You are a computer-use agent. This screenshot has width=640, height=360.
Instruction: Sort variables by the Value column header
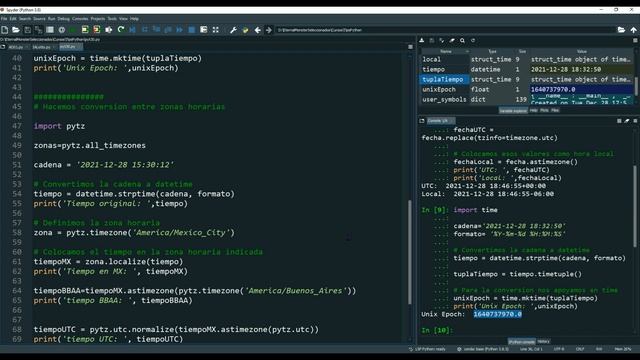point(582,51)
